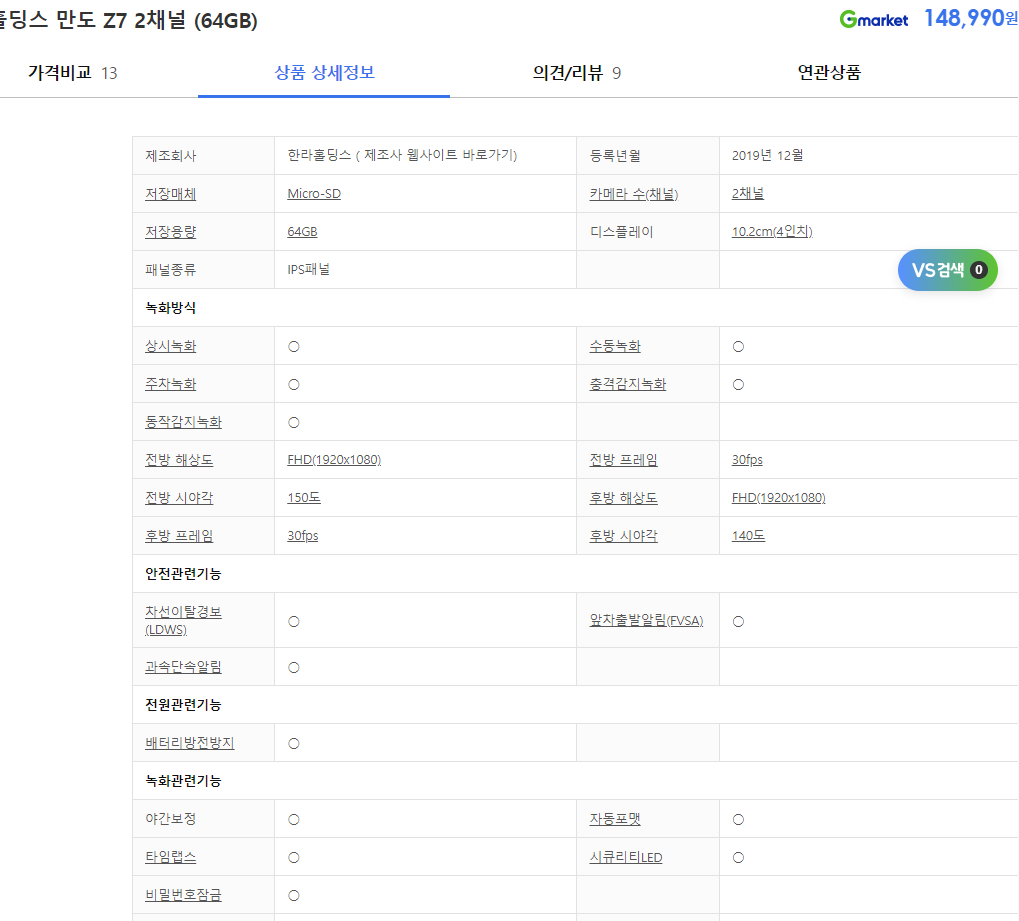Click the 카메라 수(채널) label link
This screenshot has height=921, width=1019.
pyautogui.click(x=634, y=194)
